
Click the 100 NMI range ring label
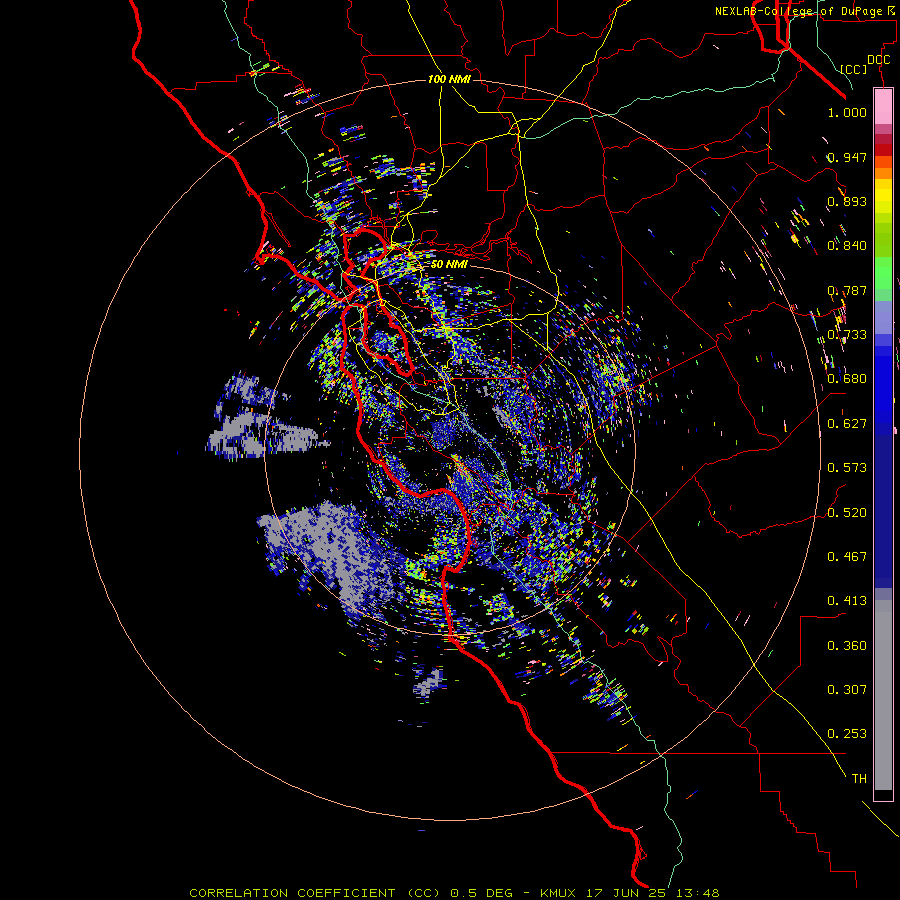tap(449, 79)
